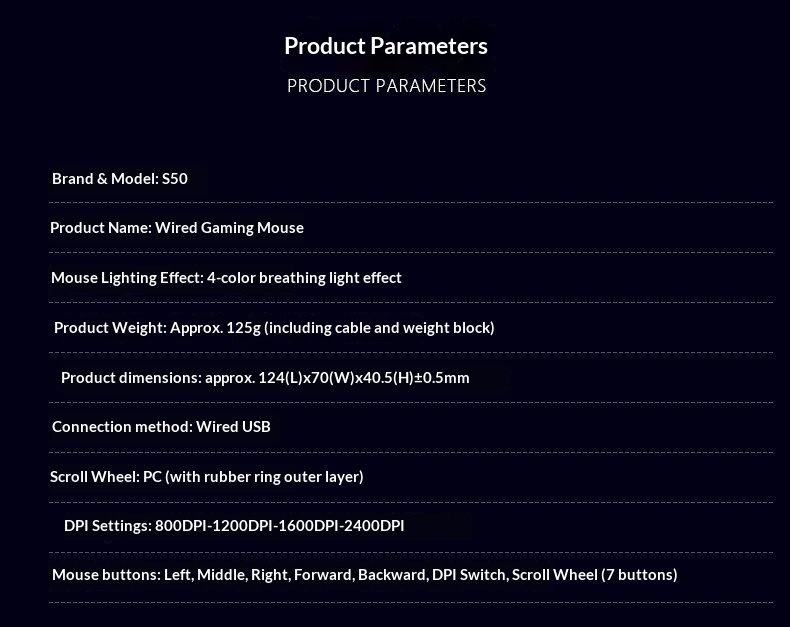
Task: Click "4-color breathing light effect" text
Action: [304, 278]
